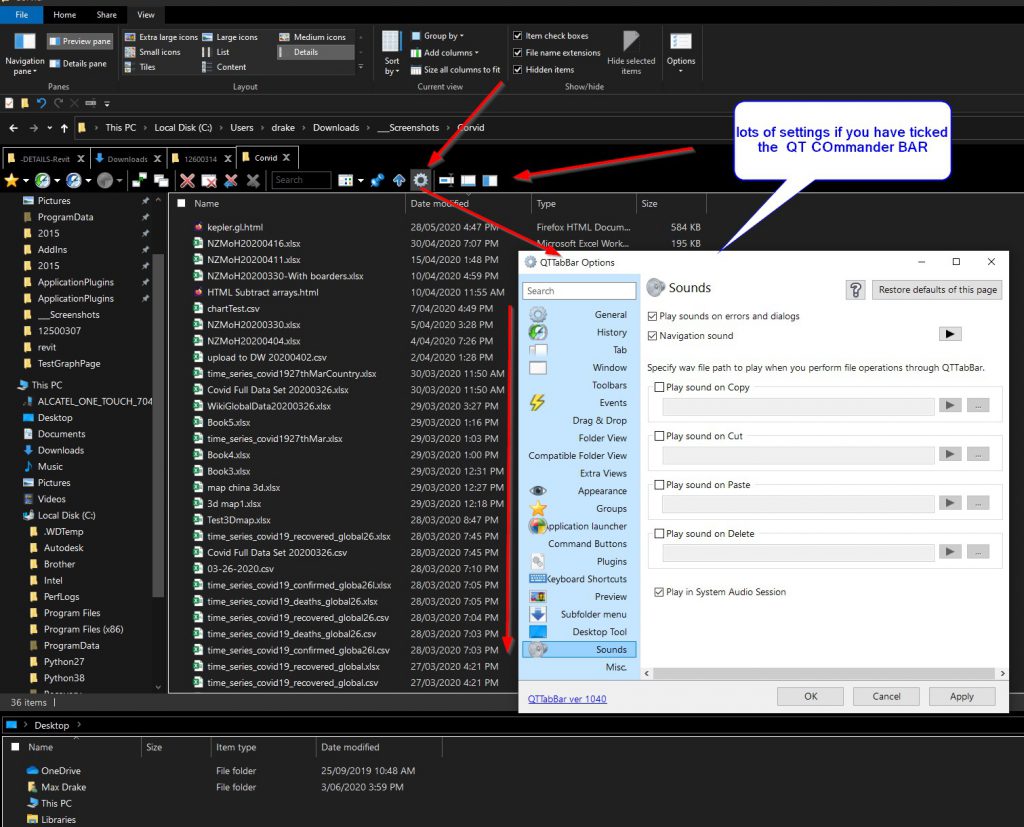
Task: Play the Navigation sound preview
Action: point(950,334)
